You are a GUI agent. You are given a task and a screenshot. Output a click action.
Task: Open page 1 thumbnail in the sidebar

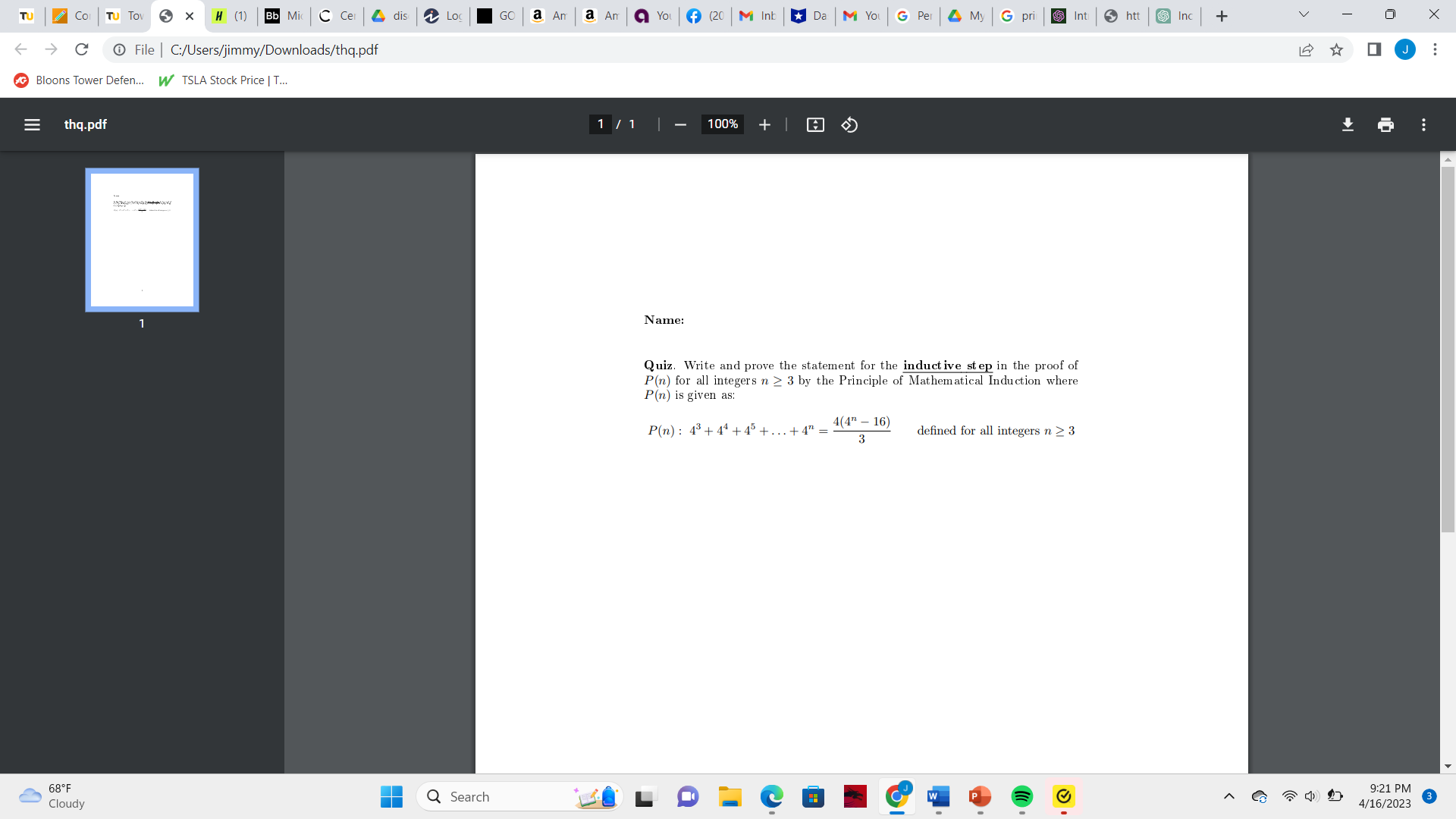coord(141,240)
